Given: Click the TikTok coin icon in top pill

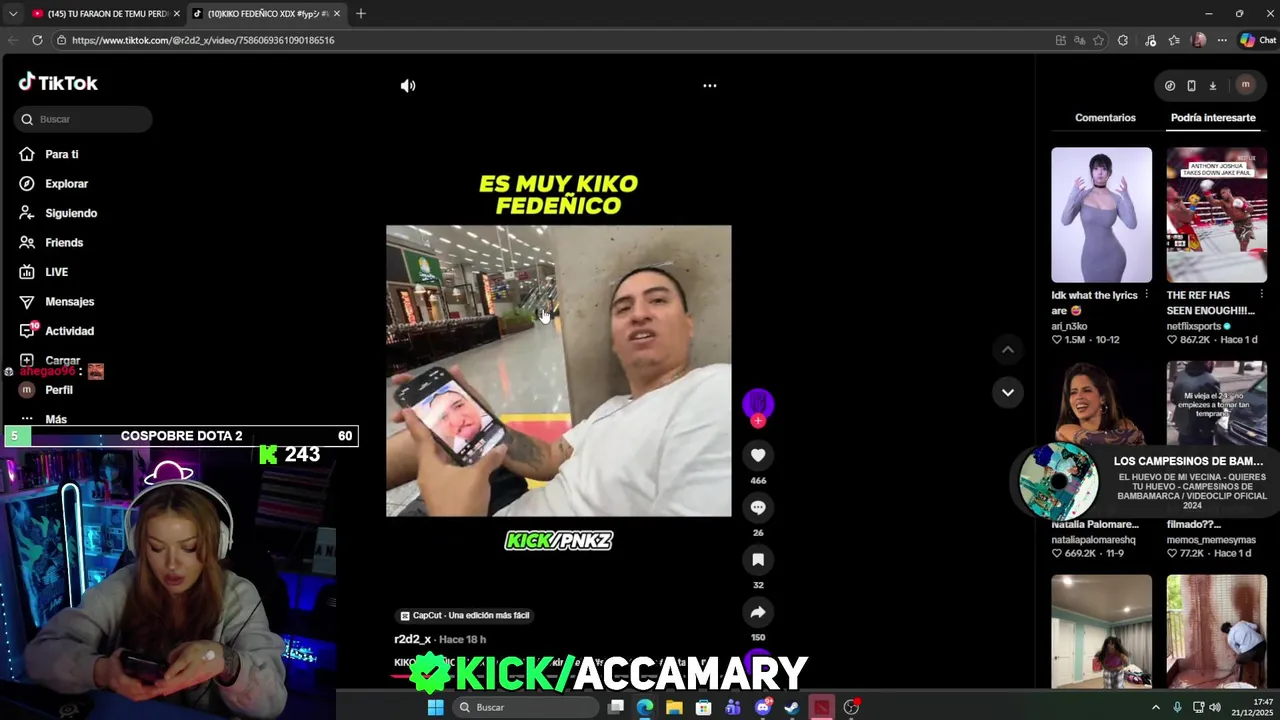Looking at the screenshot, I should click(1170, 86).
